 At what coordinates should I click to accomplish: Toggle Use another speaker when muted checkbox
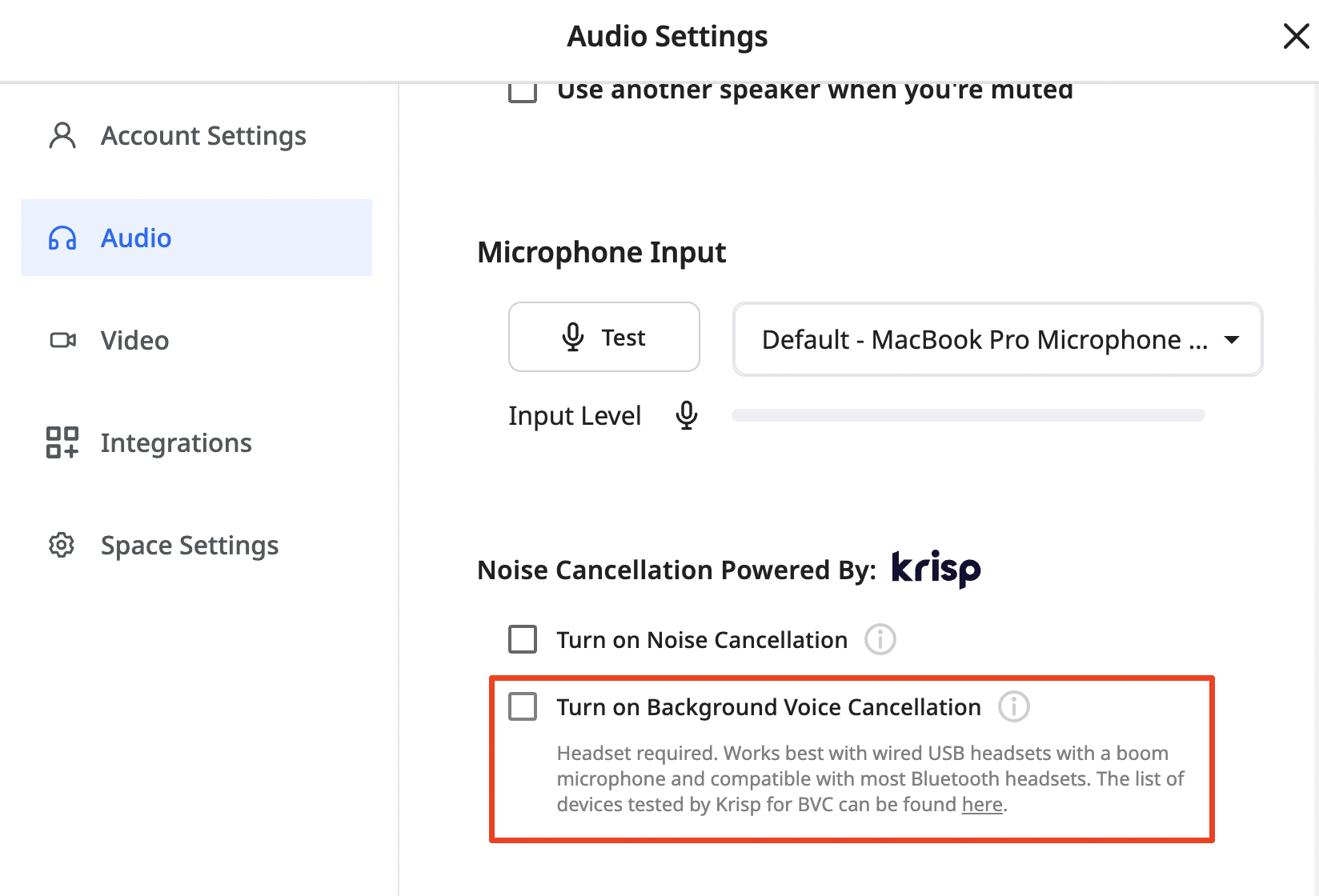click(x=523, y=92)
